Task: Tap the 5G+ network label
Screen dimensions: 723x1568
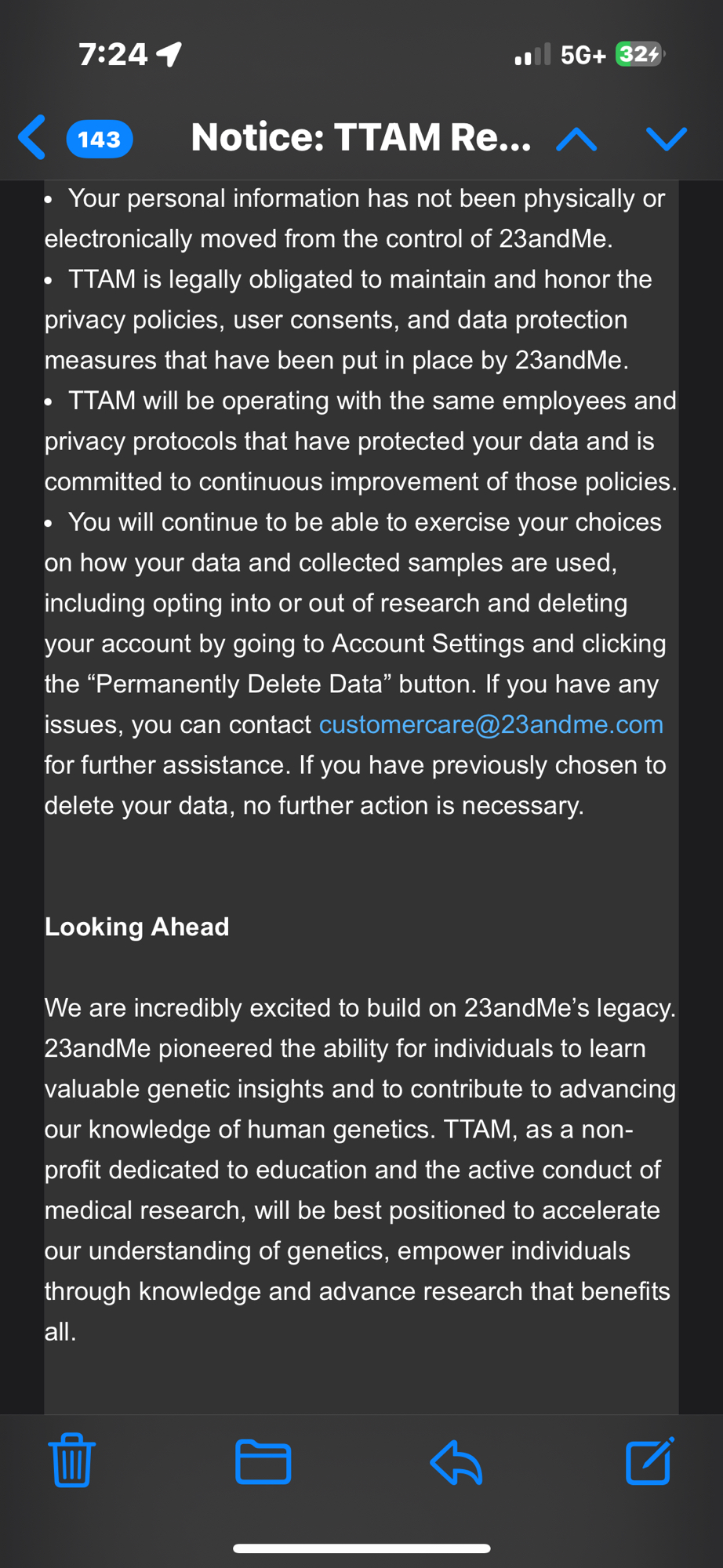Action: [x=583, y=55]
